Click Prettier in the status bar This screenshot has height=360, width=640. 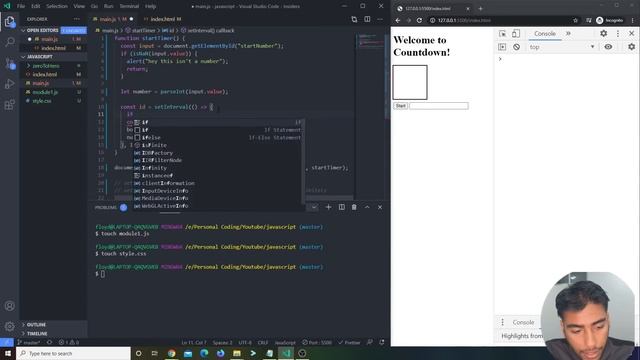(x=349, y=342)
